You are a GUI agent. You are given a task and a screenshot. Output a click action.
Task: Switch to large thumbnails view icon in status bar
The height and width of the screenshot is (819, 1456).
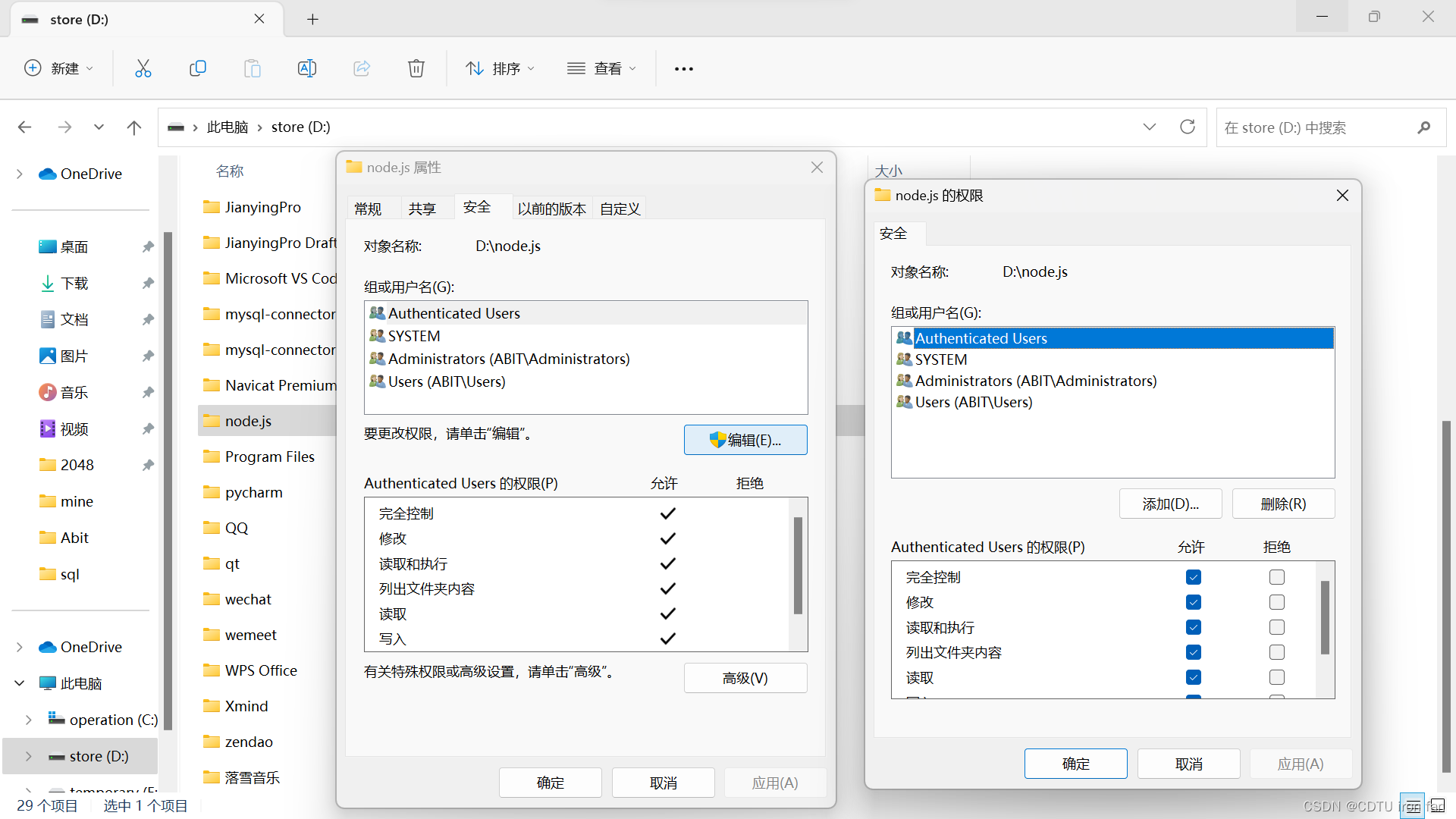tap(1436, 806)
